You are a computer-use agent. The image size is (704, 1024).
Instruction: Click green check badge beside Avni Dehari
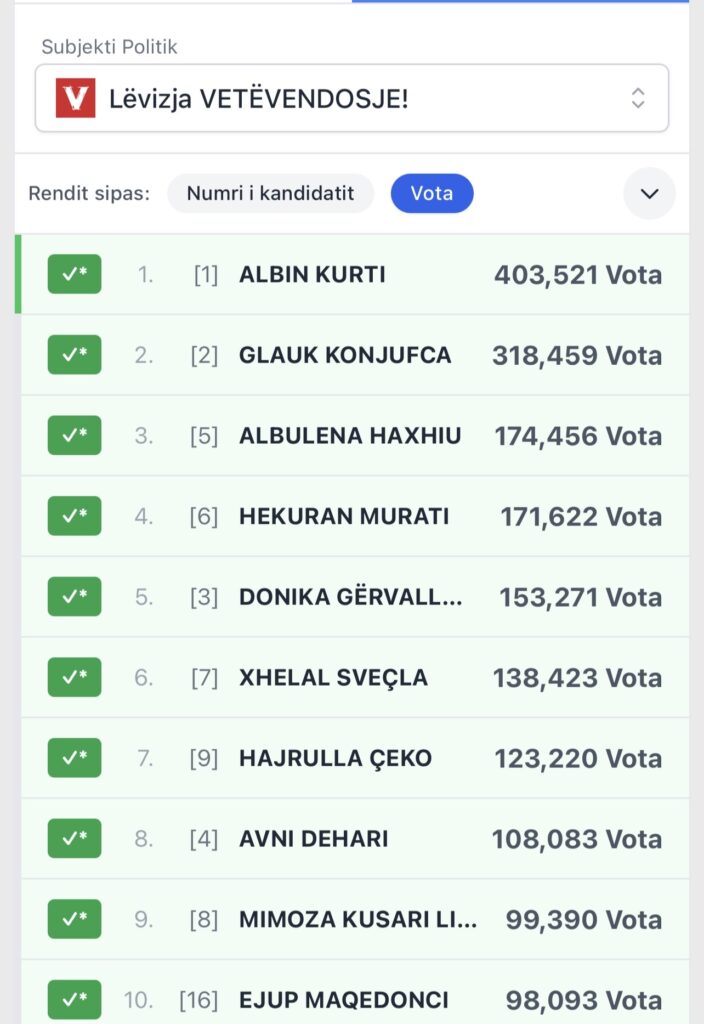tap(75, 839)
